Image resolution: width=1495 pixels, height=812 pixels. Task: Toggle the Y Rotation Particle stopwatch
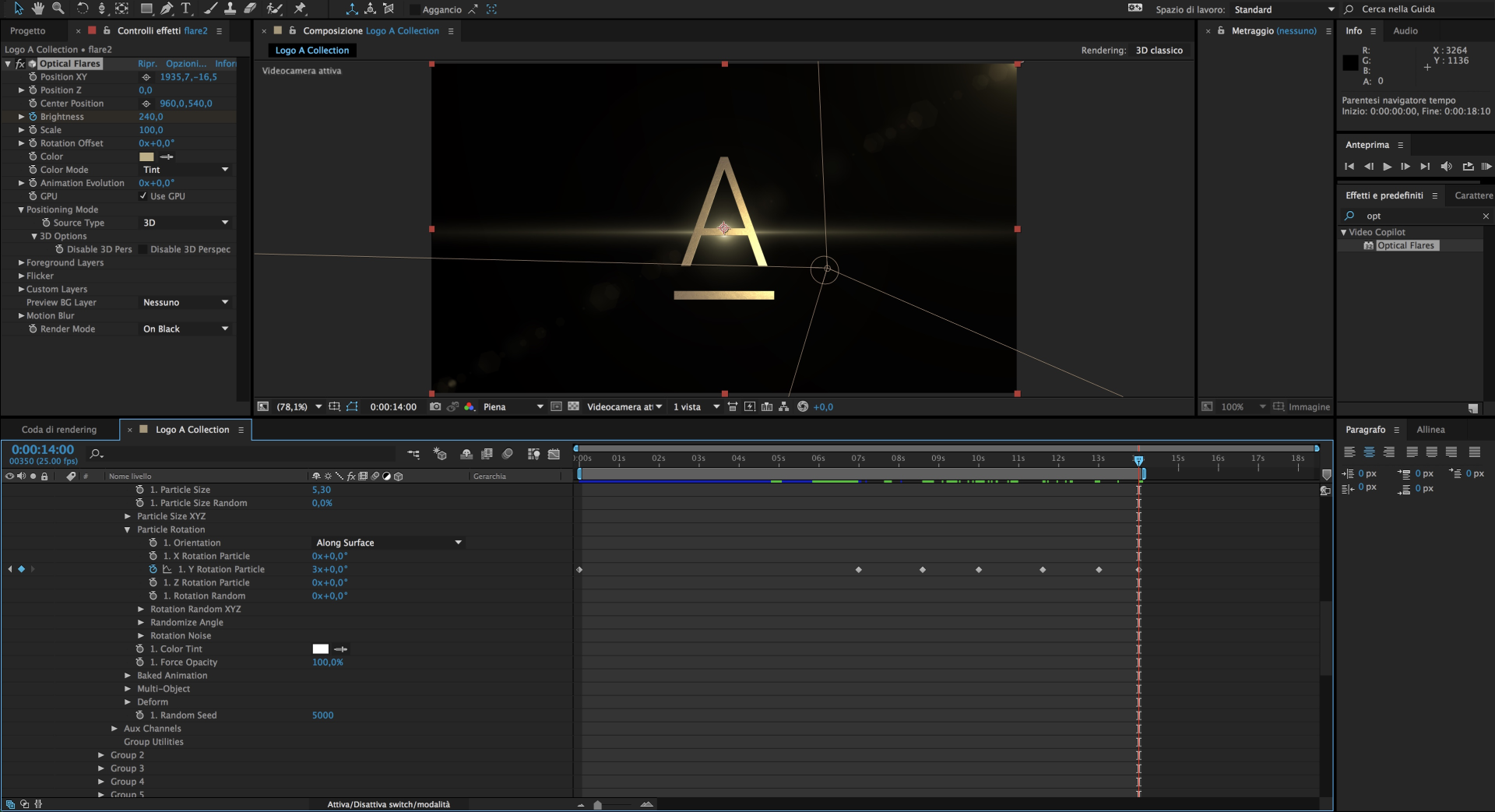point(153,569)
